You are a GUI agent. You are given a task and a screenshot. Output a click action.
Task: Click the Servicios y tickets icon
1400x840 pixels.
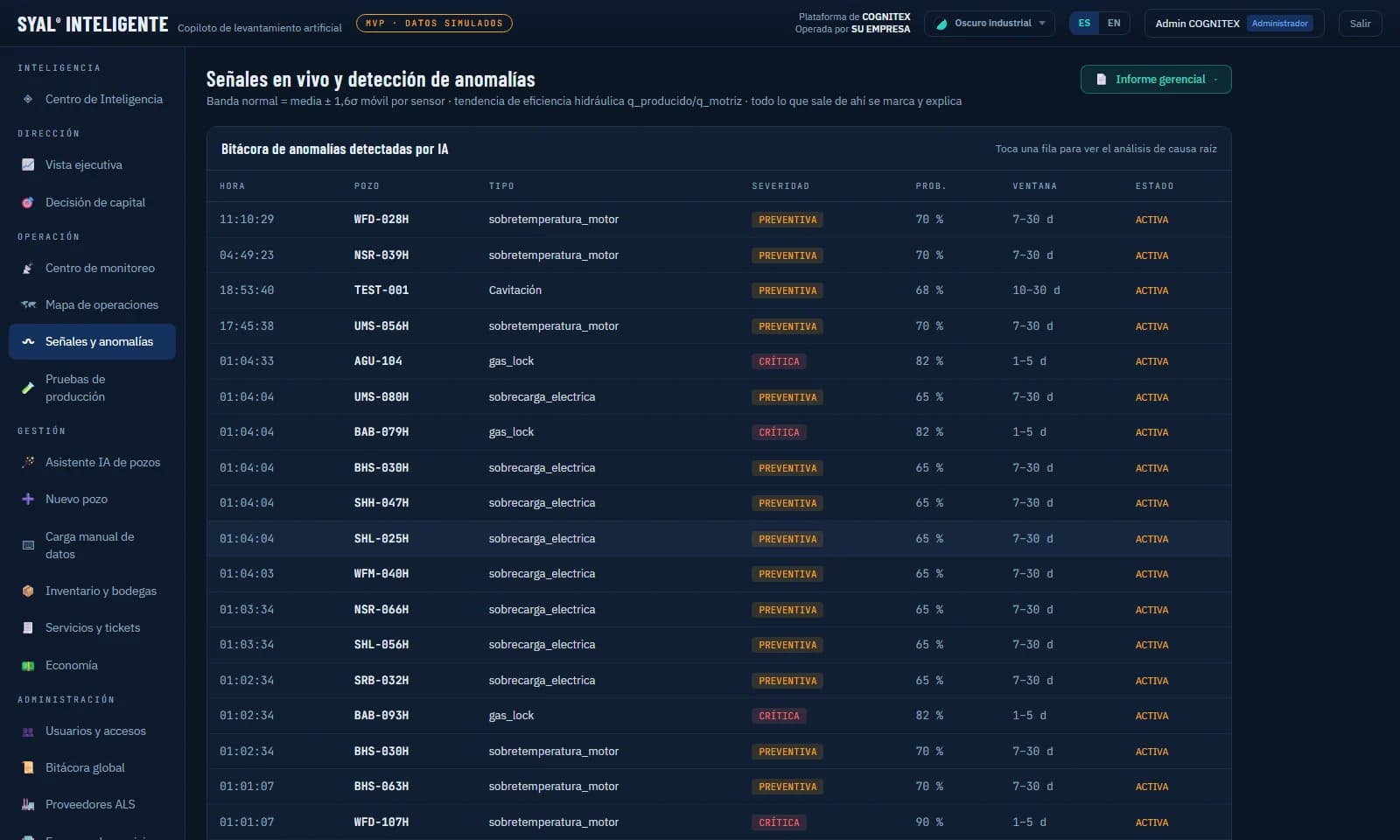[28, 628]
